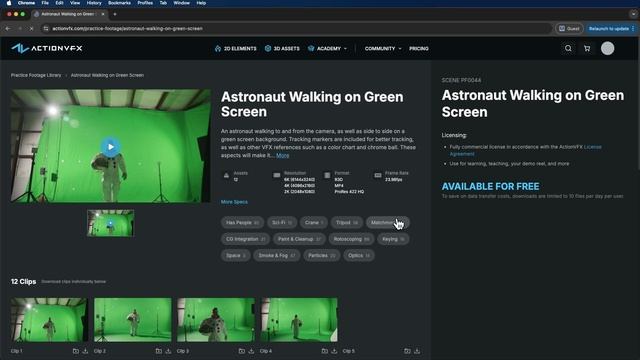The width and height of the screenshot is (640, 360).
Task: Open a new browser tab with plus
Action: [115, 14]
